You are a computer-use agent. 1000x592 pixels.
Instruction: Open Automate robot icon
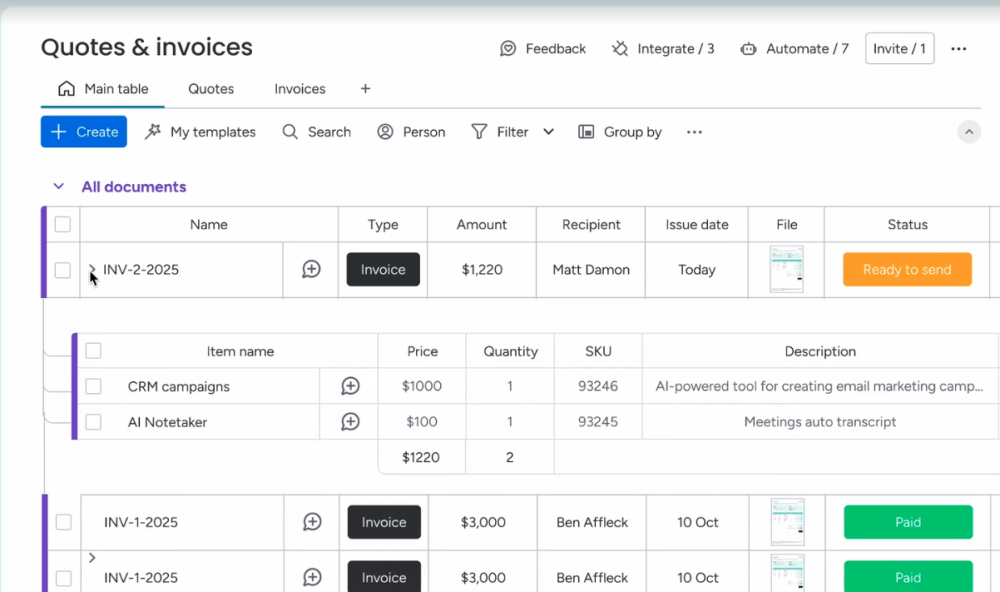point(748,49)
